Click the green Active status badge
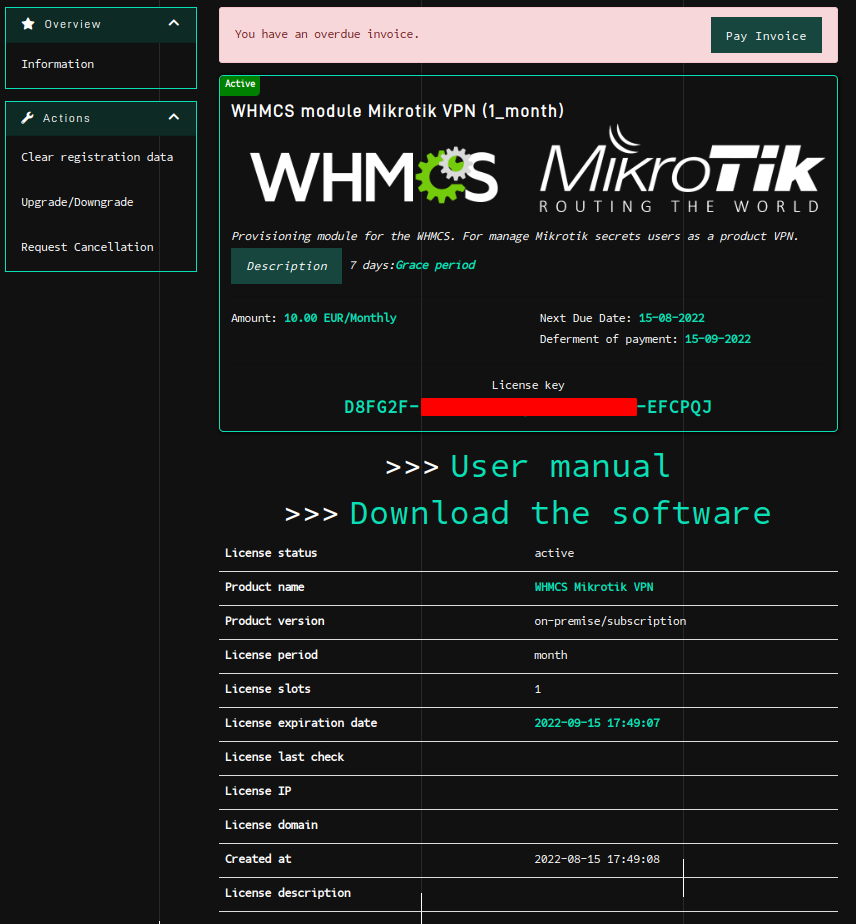The width and height of the screenshot is (856, 924). click(x=240, y=84)
